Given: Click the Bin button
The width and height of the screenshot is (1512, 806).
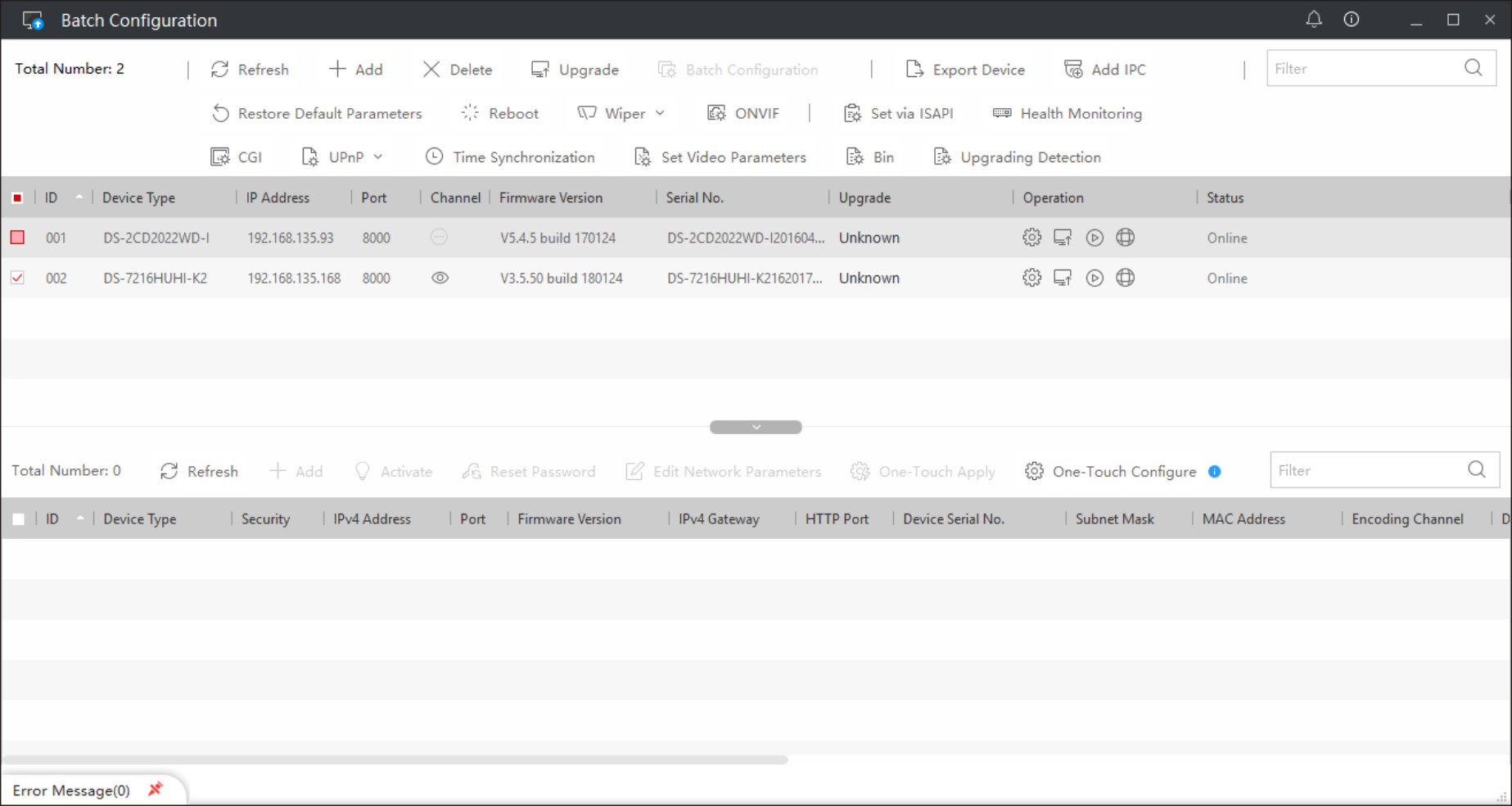Looking at the screenshot, I should (870, 157).
